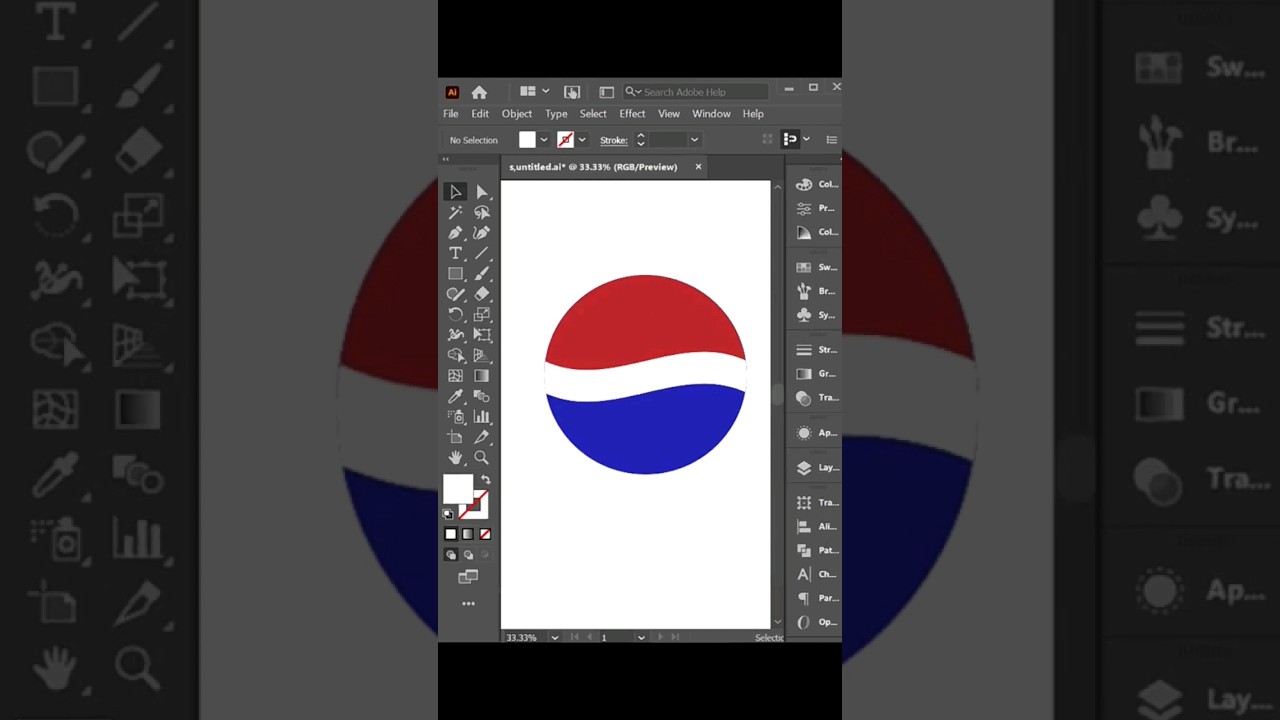This screenshot has width=1280, height=720.
Task: Pick the Magic Wand tool
Action: [455, 212]
